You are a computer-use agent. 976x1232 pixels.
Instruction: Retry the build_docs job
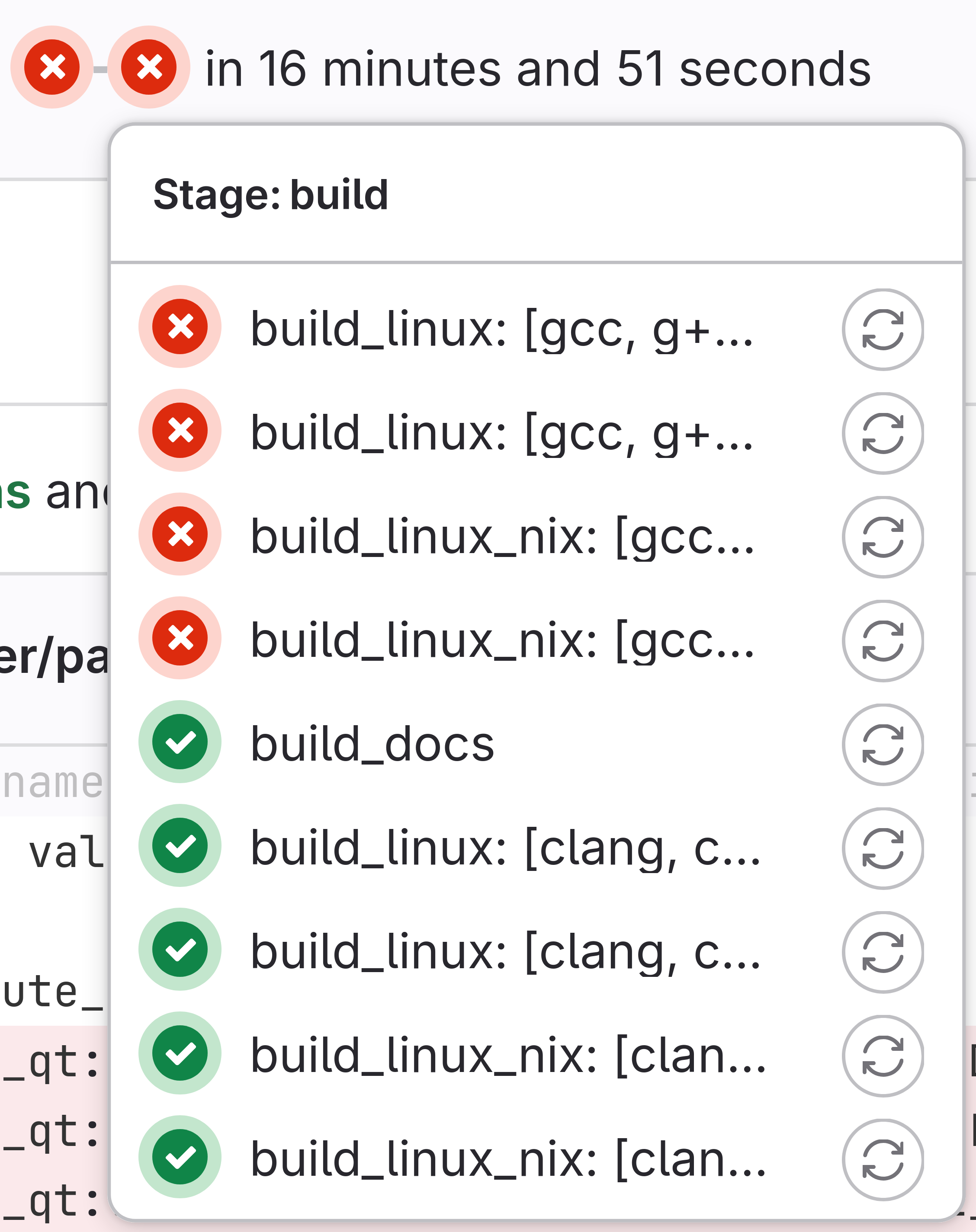882,745
